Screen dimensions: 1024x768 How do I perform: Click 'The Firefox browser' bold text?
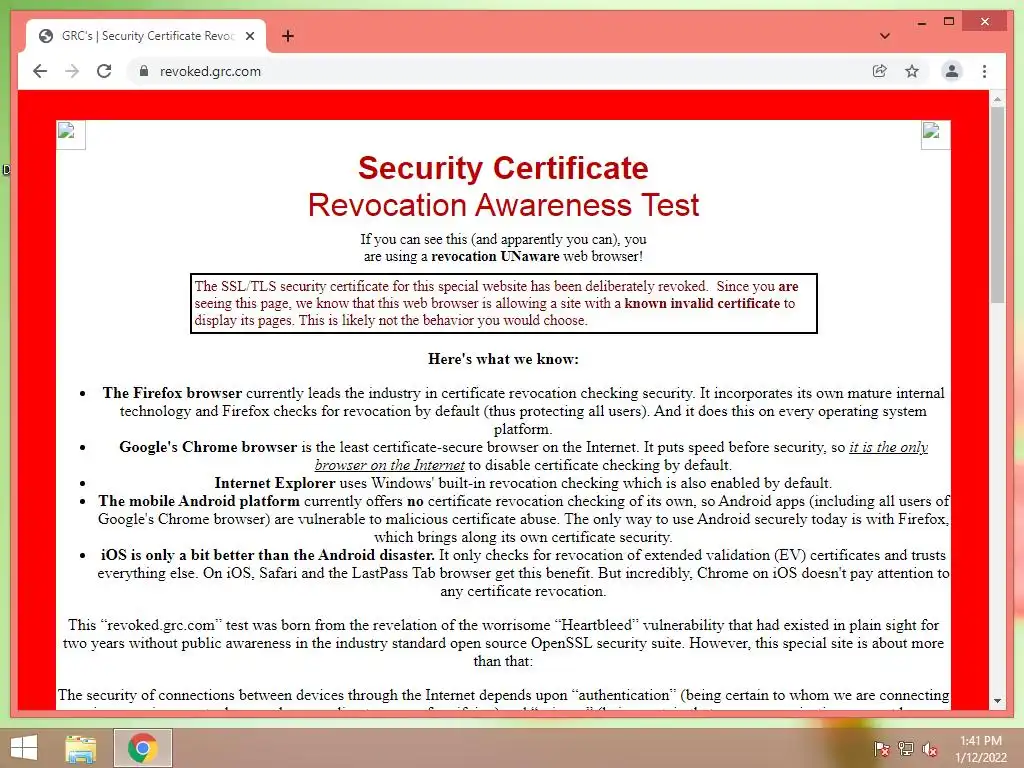172,393
